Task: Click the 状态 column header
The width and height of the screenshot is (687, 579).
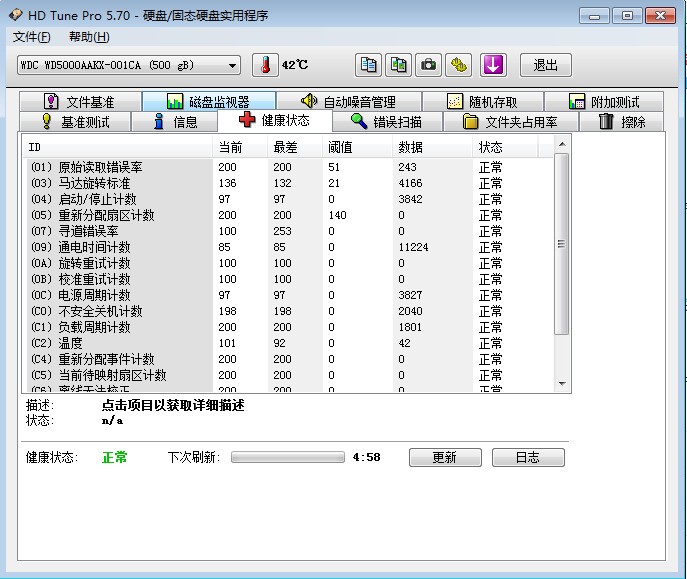Action: point(505,147)
